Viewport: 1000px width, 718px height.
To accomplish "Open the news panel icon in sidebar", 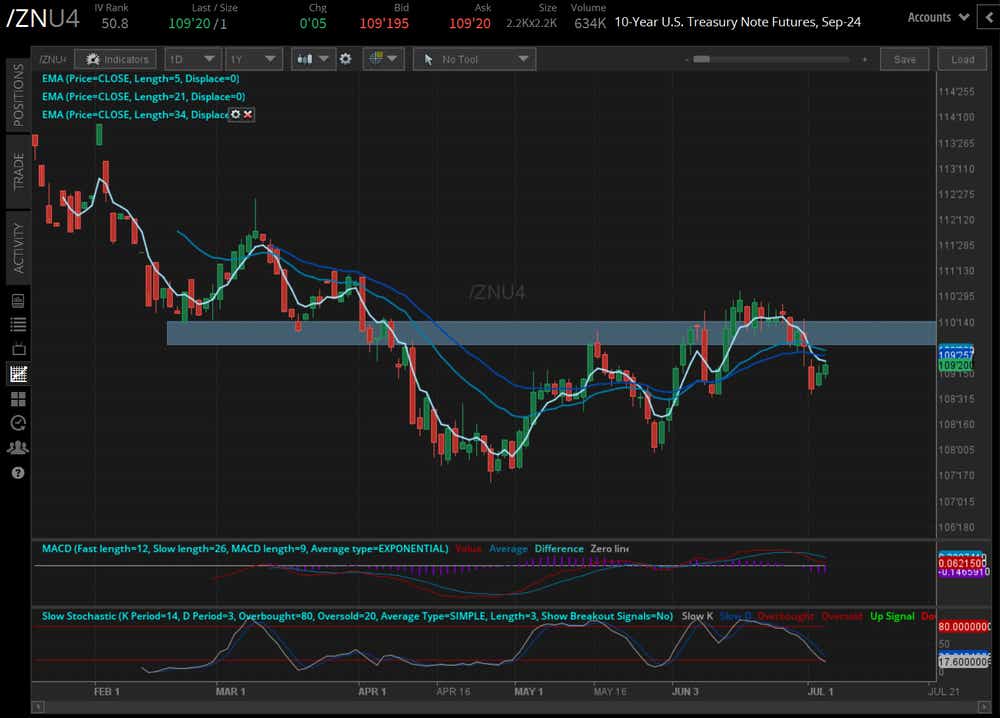I will click(x=18, y=300).
